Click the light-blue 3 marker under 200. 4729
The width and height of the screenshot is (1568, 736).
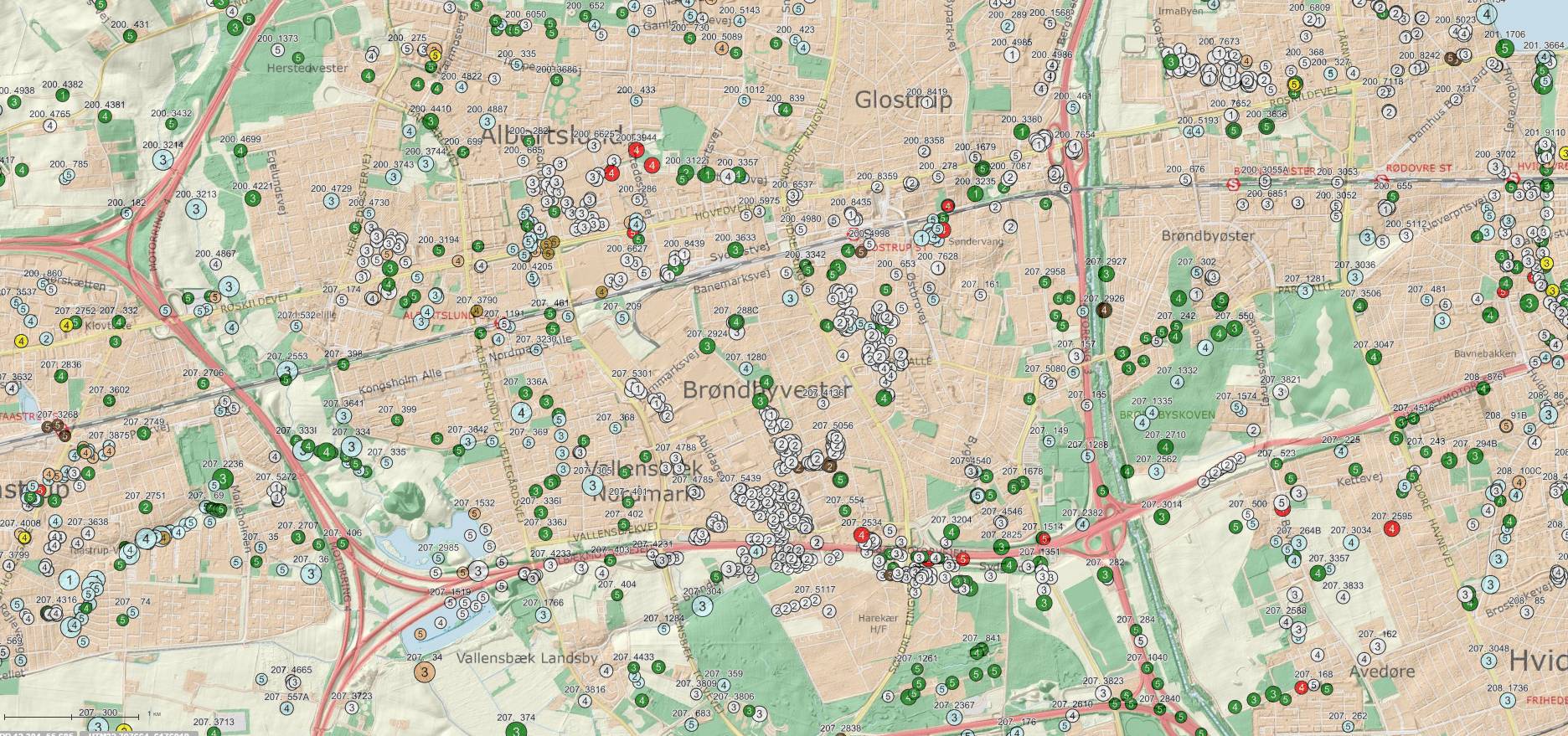pyautogui.click(x=332, y=201)
